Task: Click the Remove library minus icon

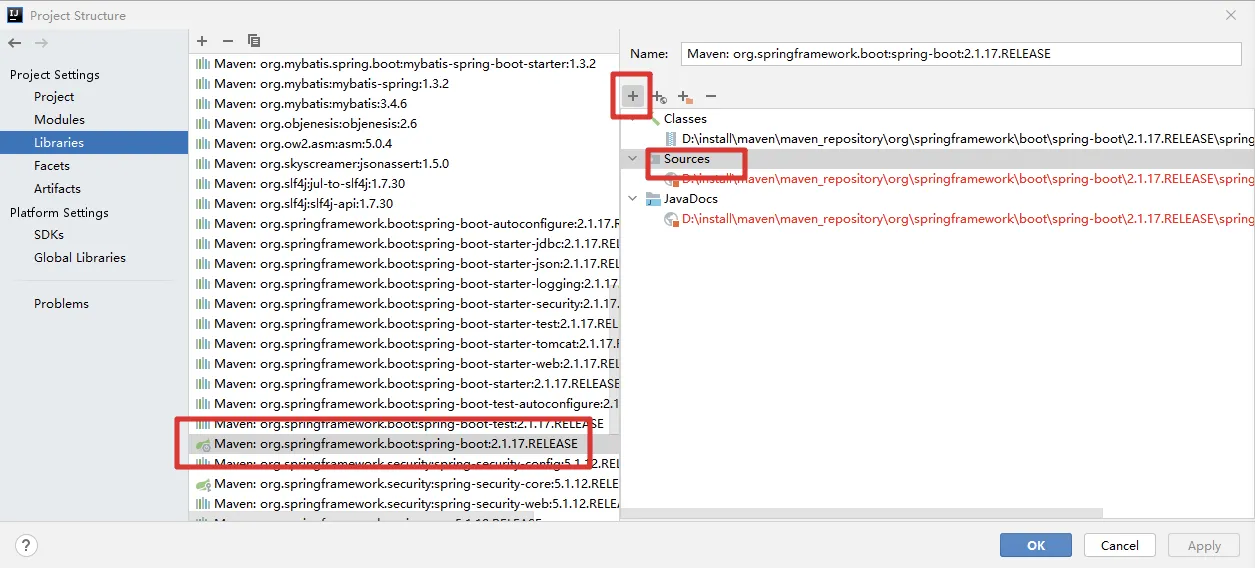Action: coord(228,41)
